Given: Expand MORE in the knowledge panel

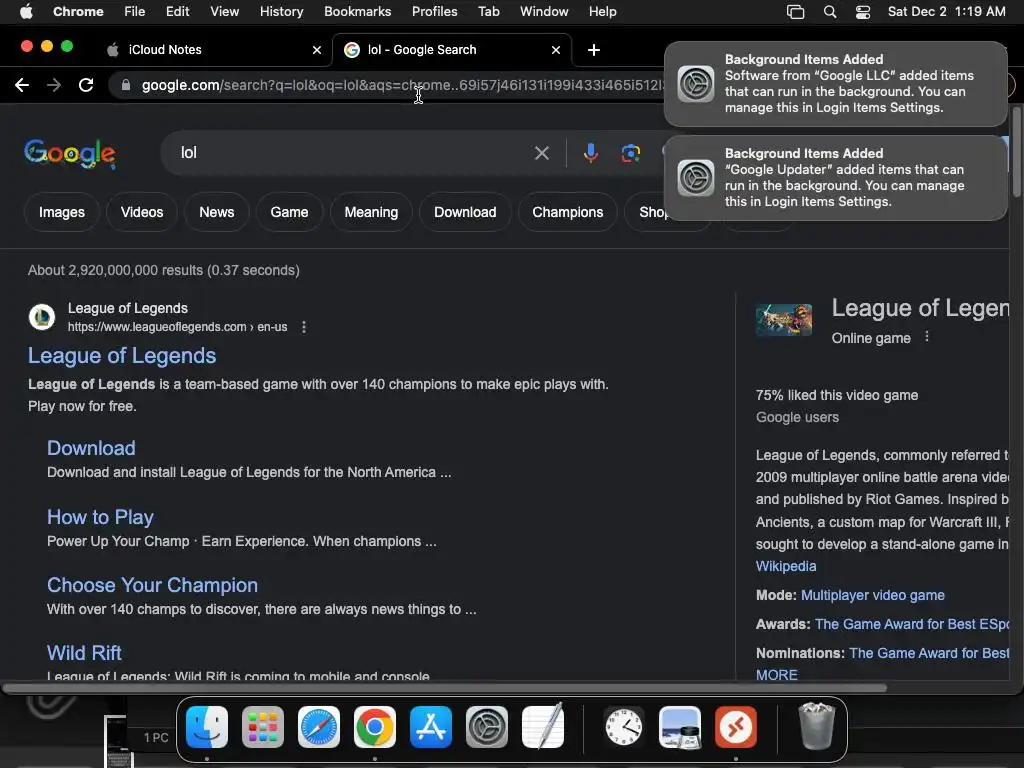Looking at the screenshot, I should tap(776, 675).
